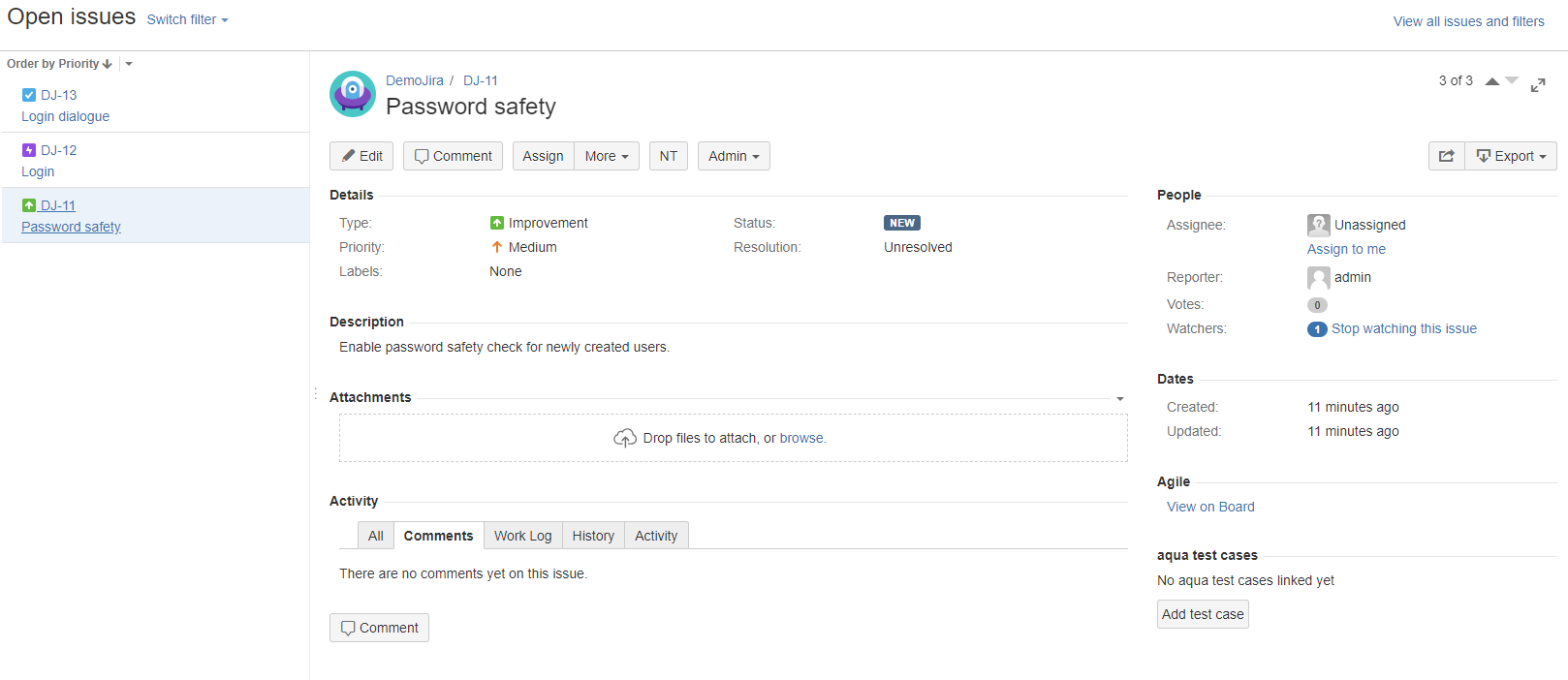Switch to the Work Log tab
Screen dimensions: 1568x680
coord(522,536)
